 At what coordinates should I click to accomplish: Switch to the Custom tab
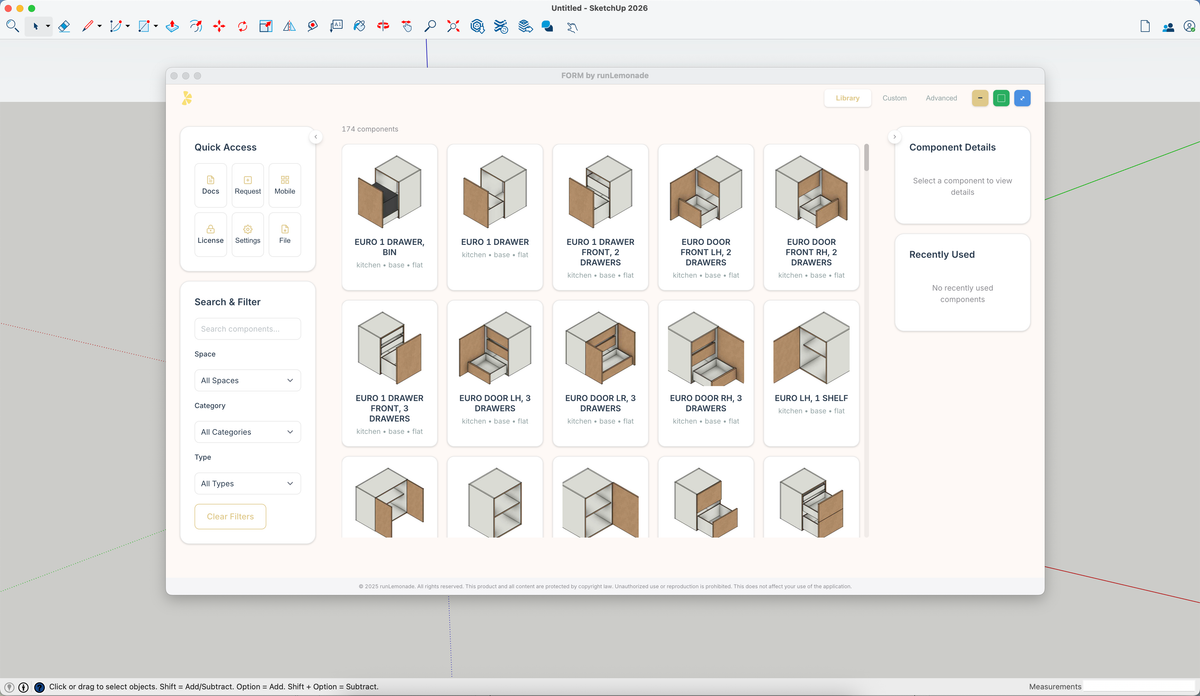[894, 98]
